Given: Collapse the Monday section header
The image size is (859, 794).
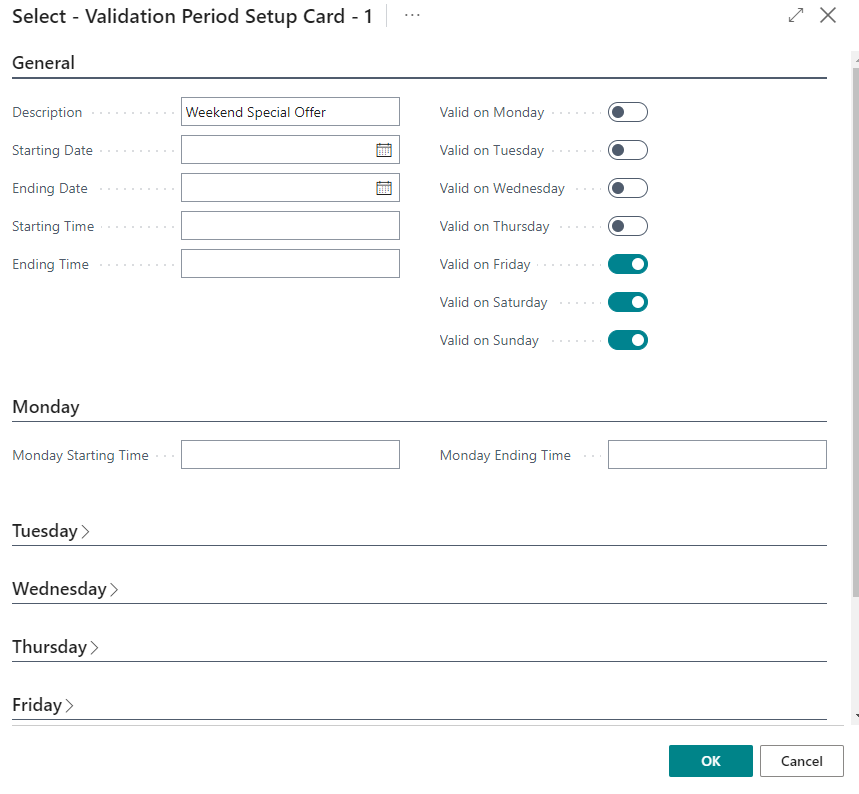Looking at the screenshot, I should pos(46,407).
